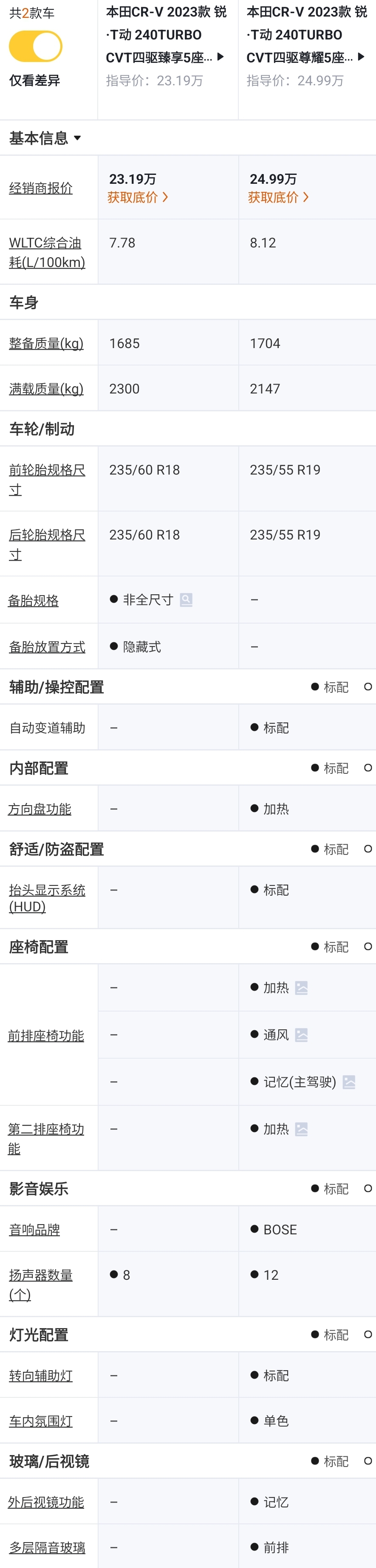This screenshot has width=376, height=1568.
Task: Open the picture icon beside second-row 加热
Action: pyautogui.click(x=301, y=1129)
